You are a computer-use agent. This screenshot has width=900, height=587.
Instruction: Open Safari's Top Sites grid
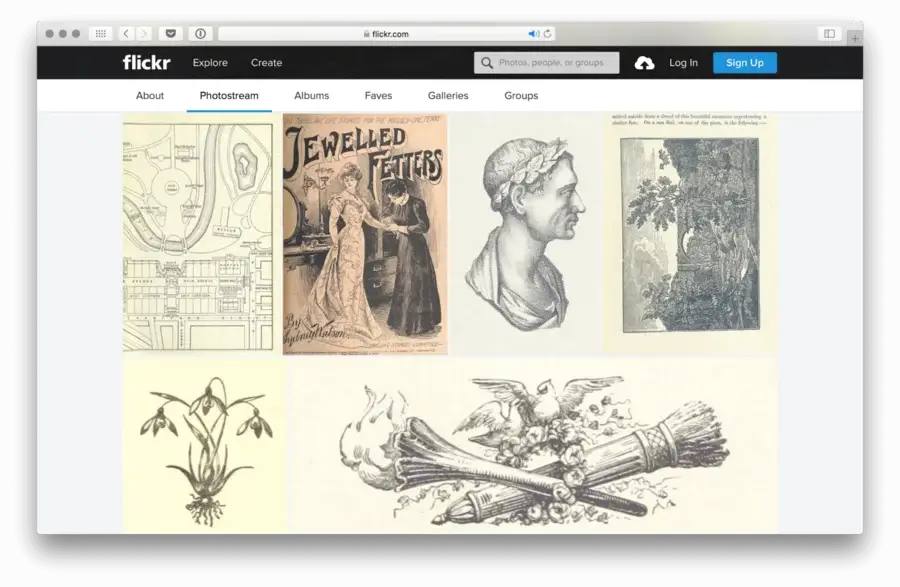point(100,34)
